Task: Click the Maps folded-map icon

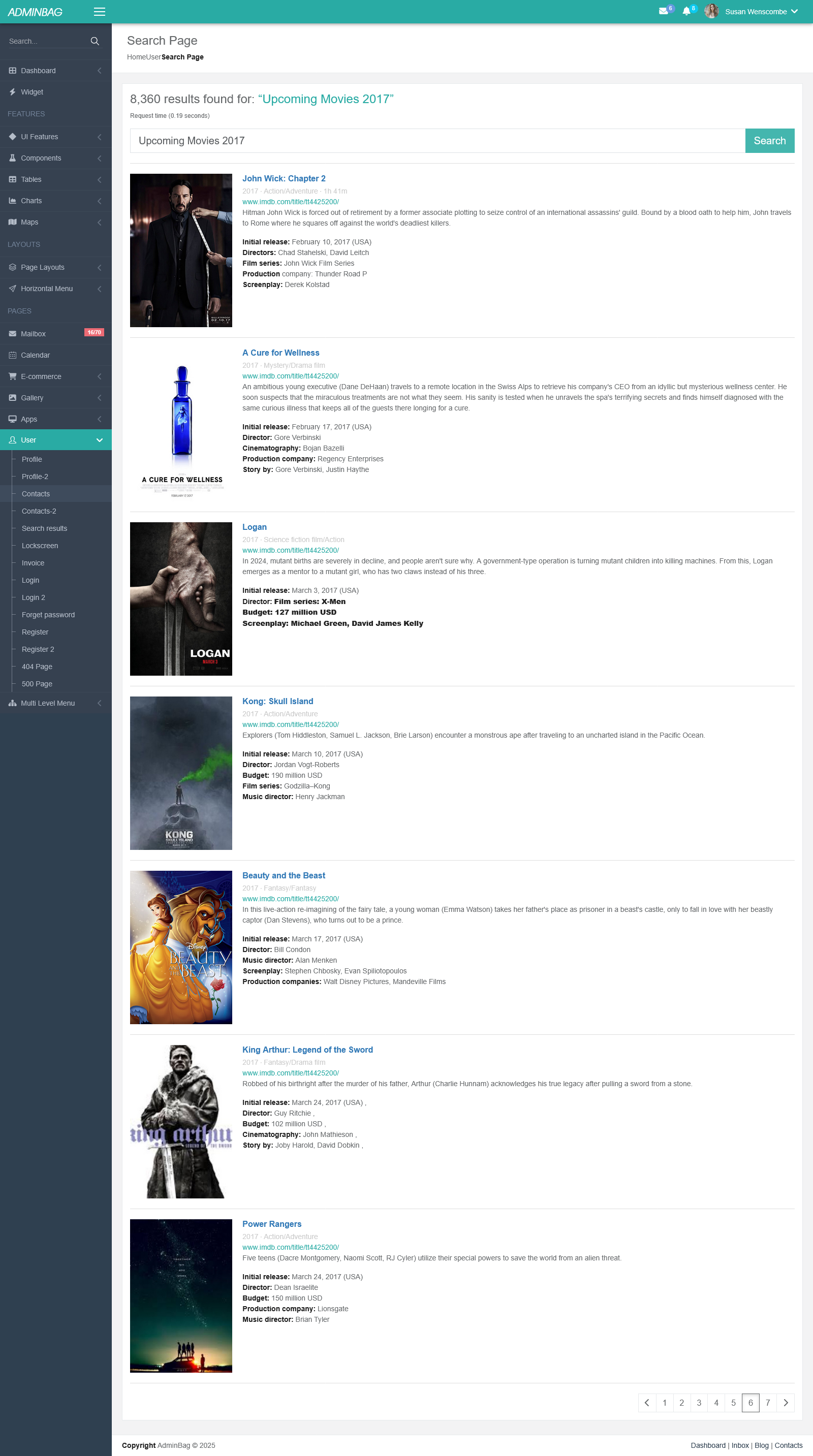Action: [x=12, y=222]
